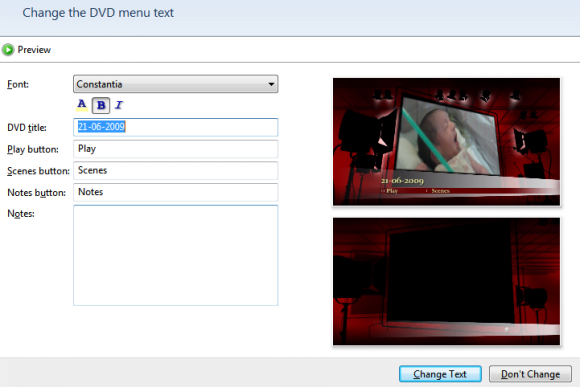Screen dimensions: 580x387
Task: Select the black scenes menu preview thumbnail
Action: coord(446,282)
